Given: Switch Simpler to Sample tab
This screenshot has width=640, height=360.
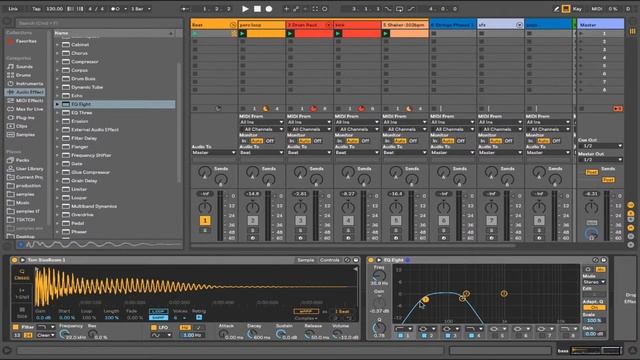Looking at the screenshot, I should point(306,260).
